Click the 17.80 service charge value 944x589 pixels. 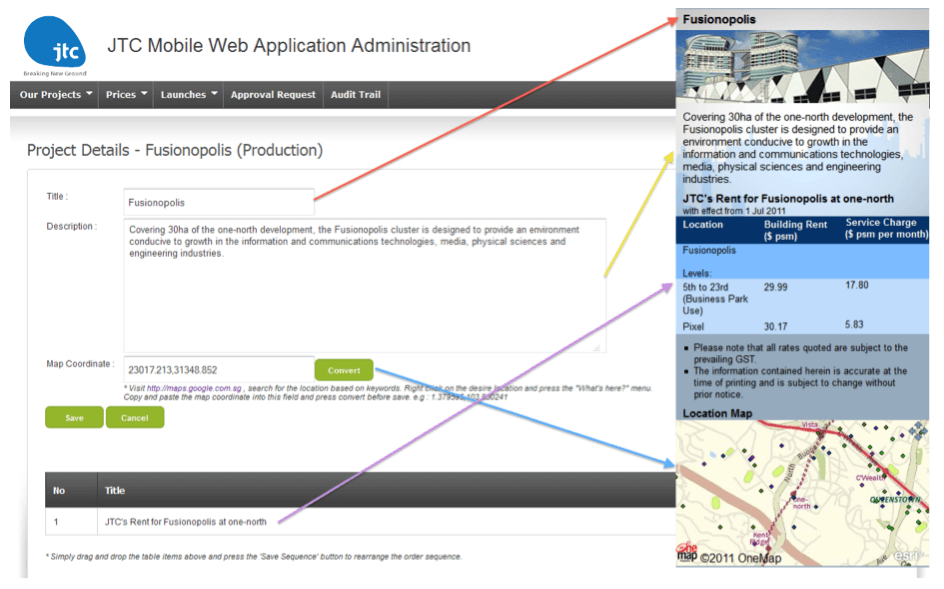(x=857, y=285)
